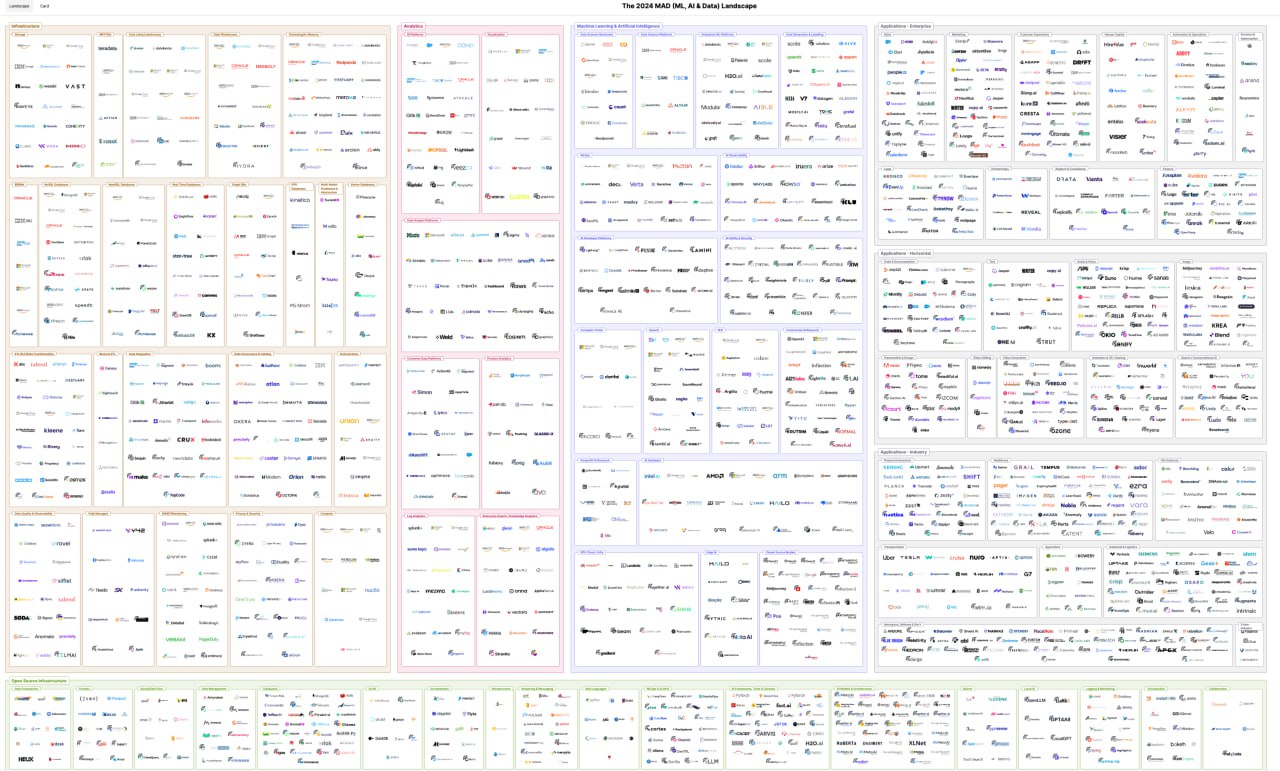Open the Uptake logo in Industrial & Logistics
This screenshot has width=1280, height=771.
point(1119,564)
